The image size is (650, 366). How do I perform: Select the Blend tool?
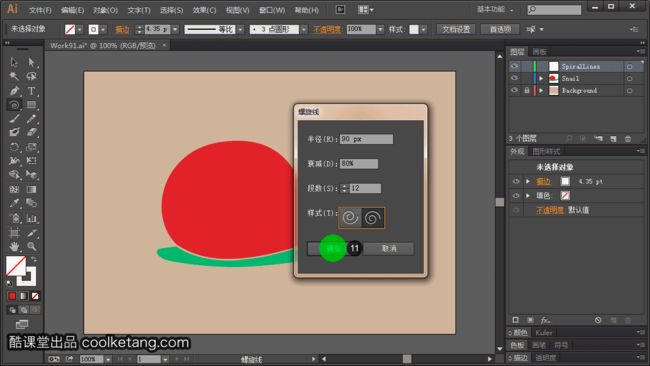pyautogui.click(x=31, y=203)
